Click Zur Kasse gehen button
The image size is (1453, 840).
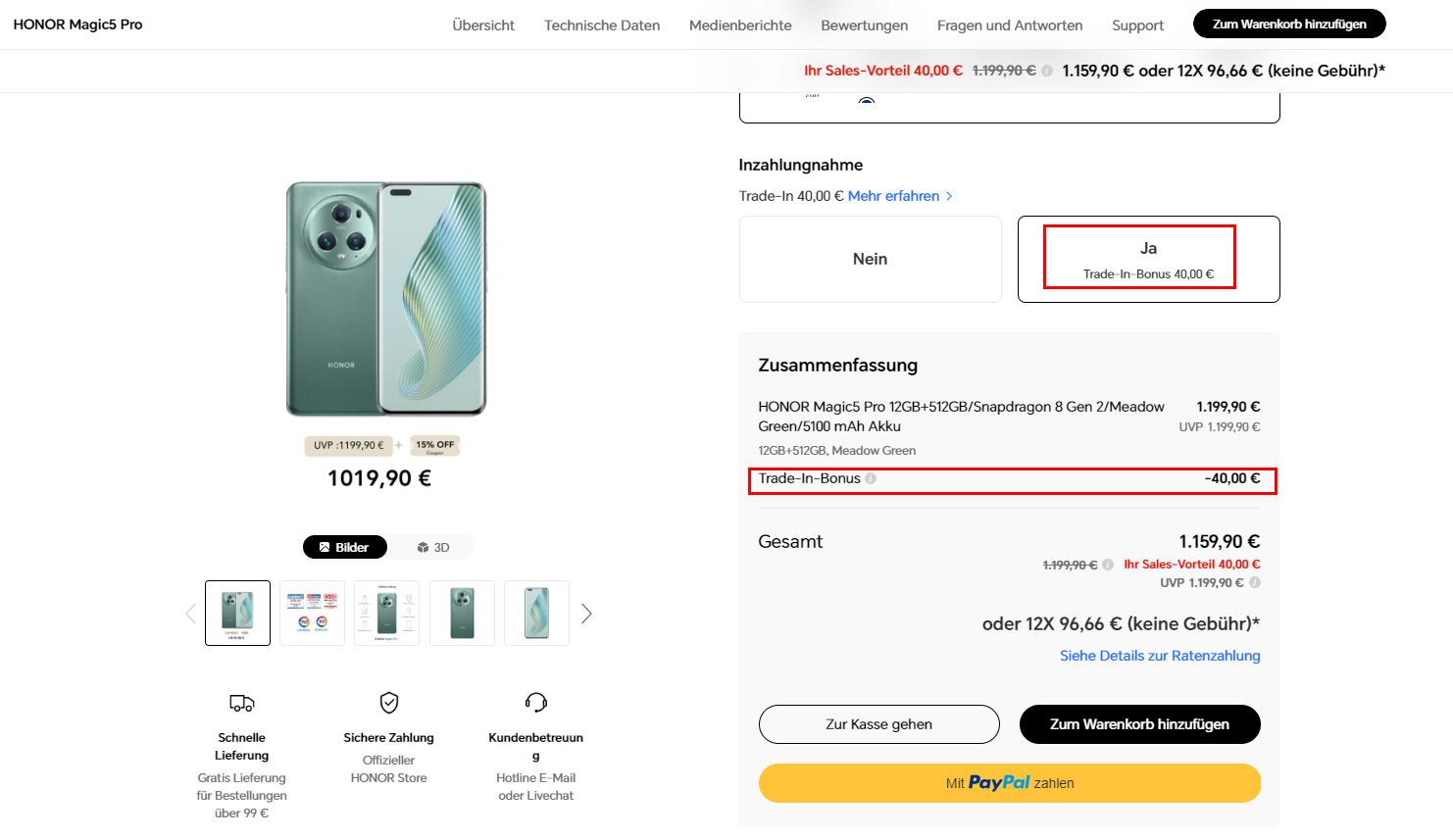click(x=878, y=724)
